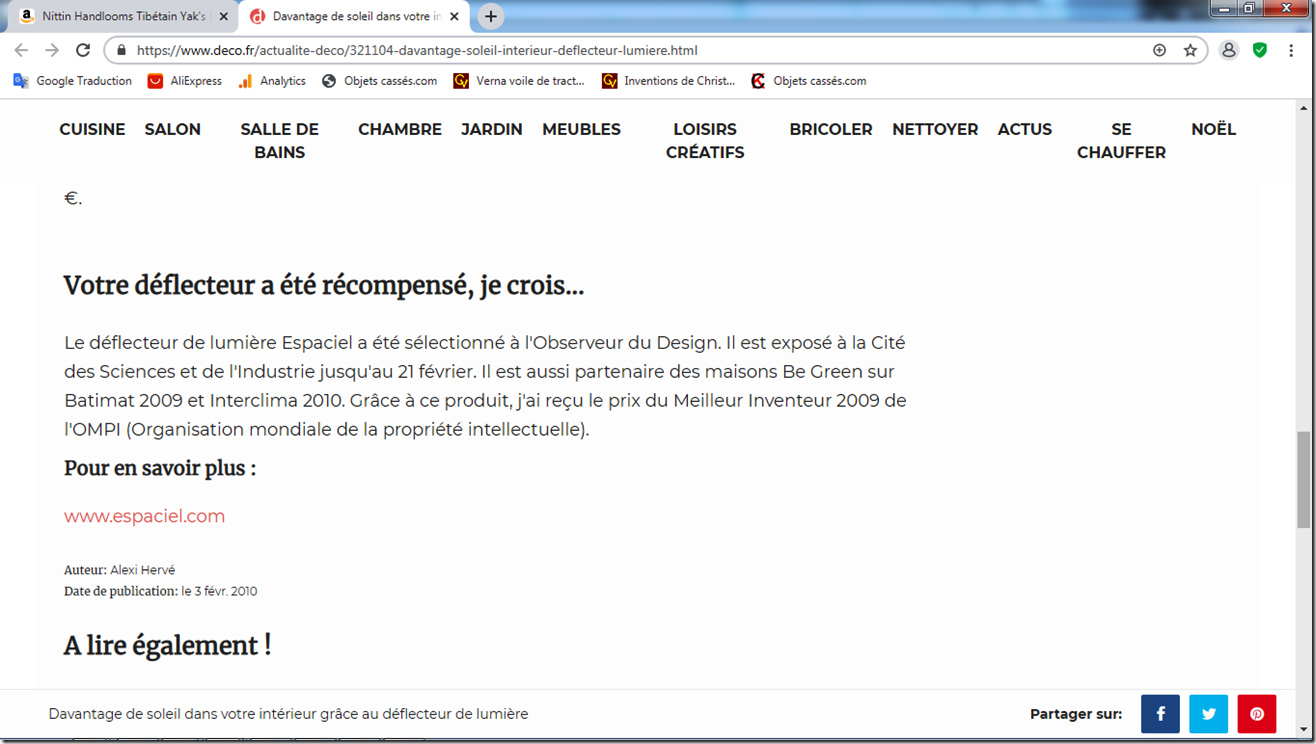The height and width of the screenshot is (744, 1316).
Task: Click the author name Alexi Hervé
Action: pyautogui.click(x=142, y=570)
